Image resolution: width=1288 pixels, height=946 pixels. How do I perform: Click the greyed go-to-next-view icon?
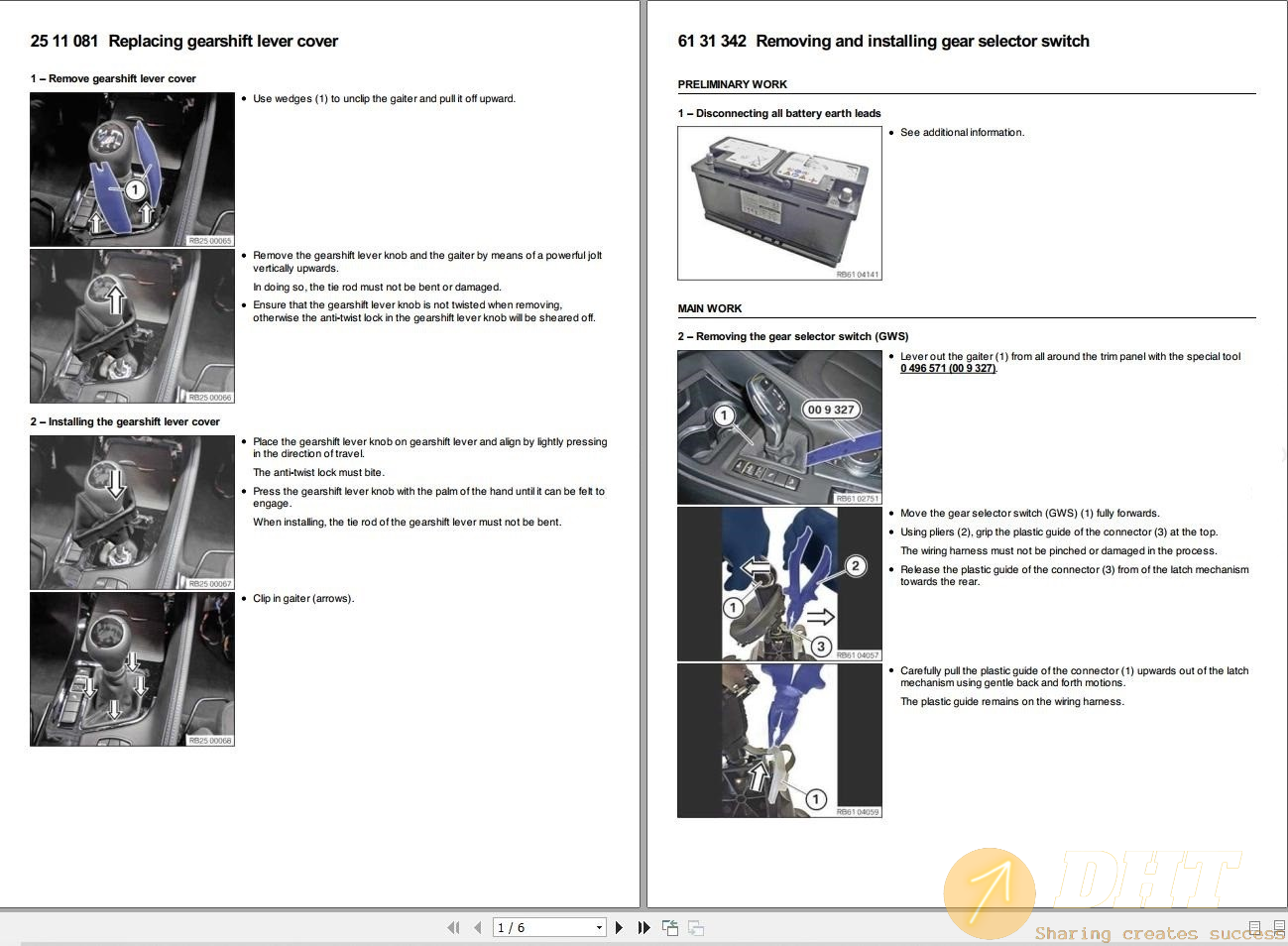click(x=696, y=928)
